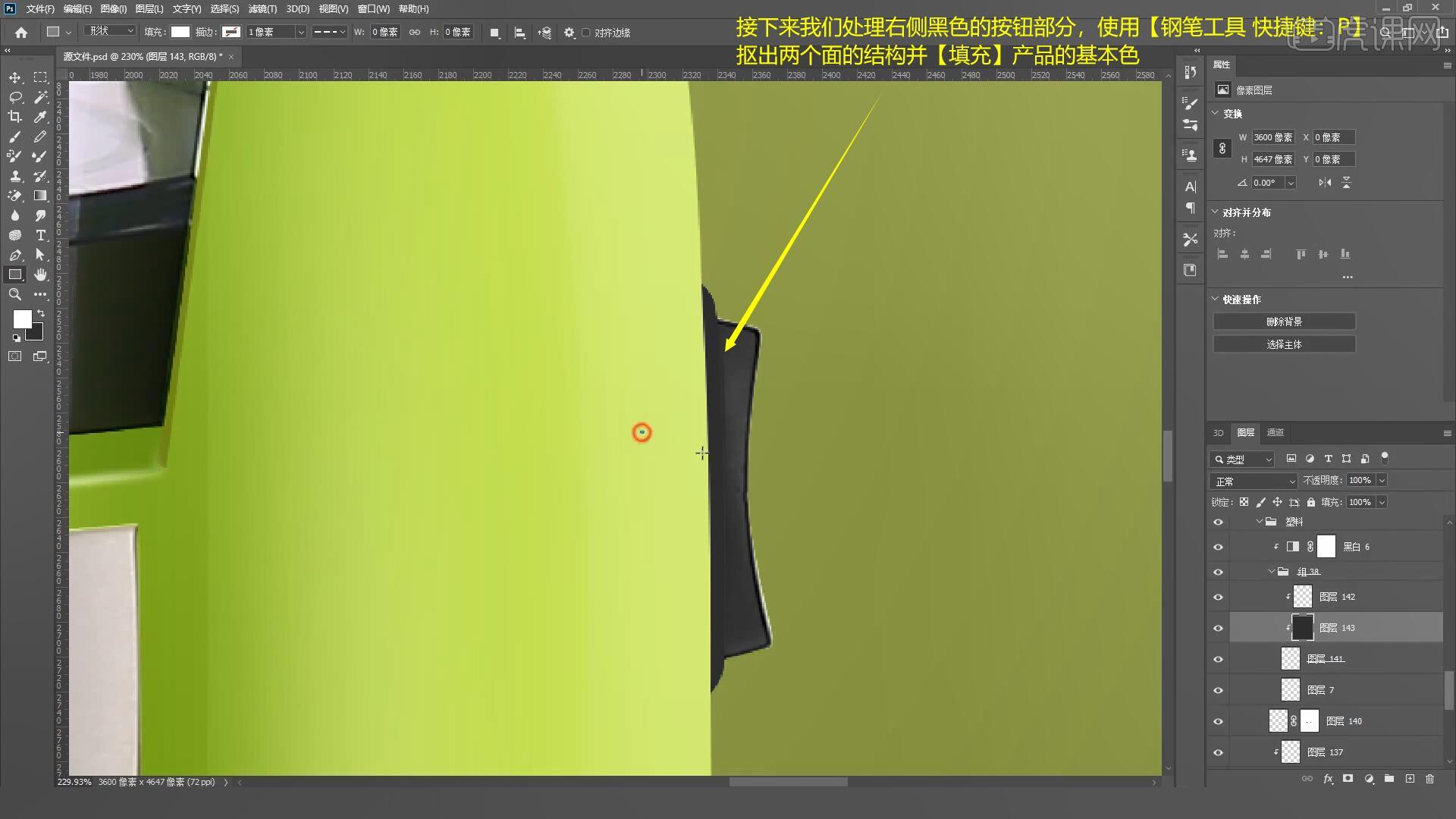This screenshot has width=1456, height=819.
Task: Click the 删除背景 button
Action: [x=1284, y=322]
